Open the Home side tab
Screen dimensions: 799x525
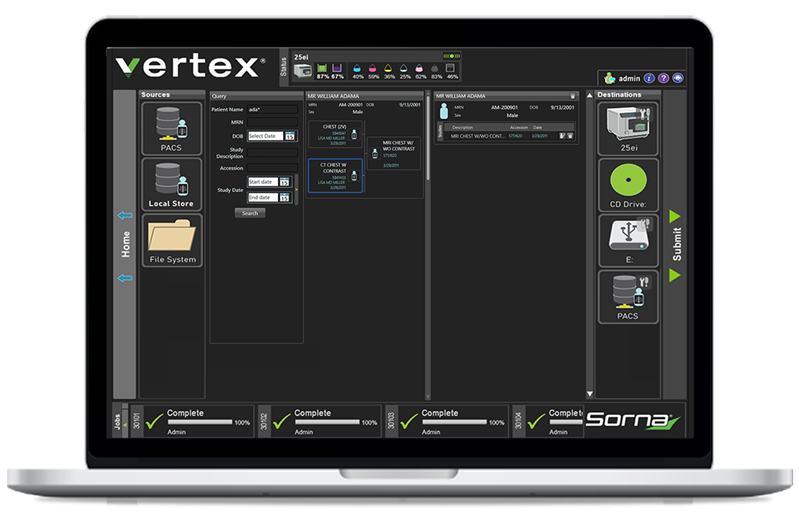(125, 245)
